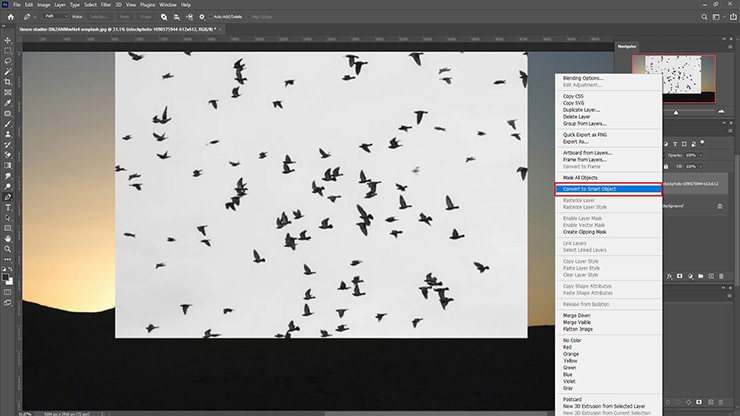Screen dimensions: 740x416
Task: Select the Pen tool in toolbar
Action: 8,197
